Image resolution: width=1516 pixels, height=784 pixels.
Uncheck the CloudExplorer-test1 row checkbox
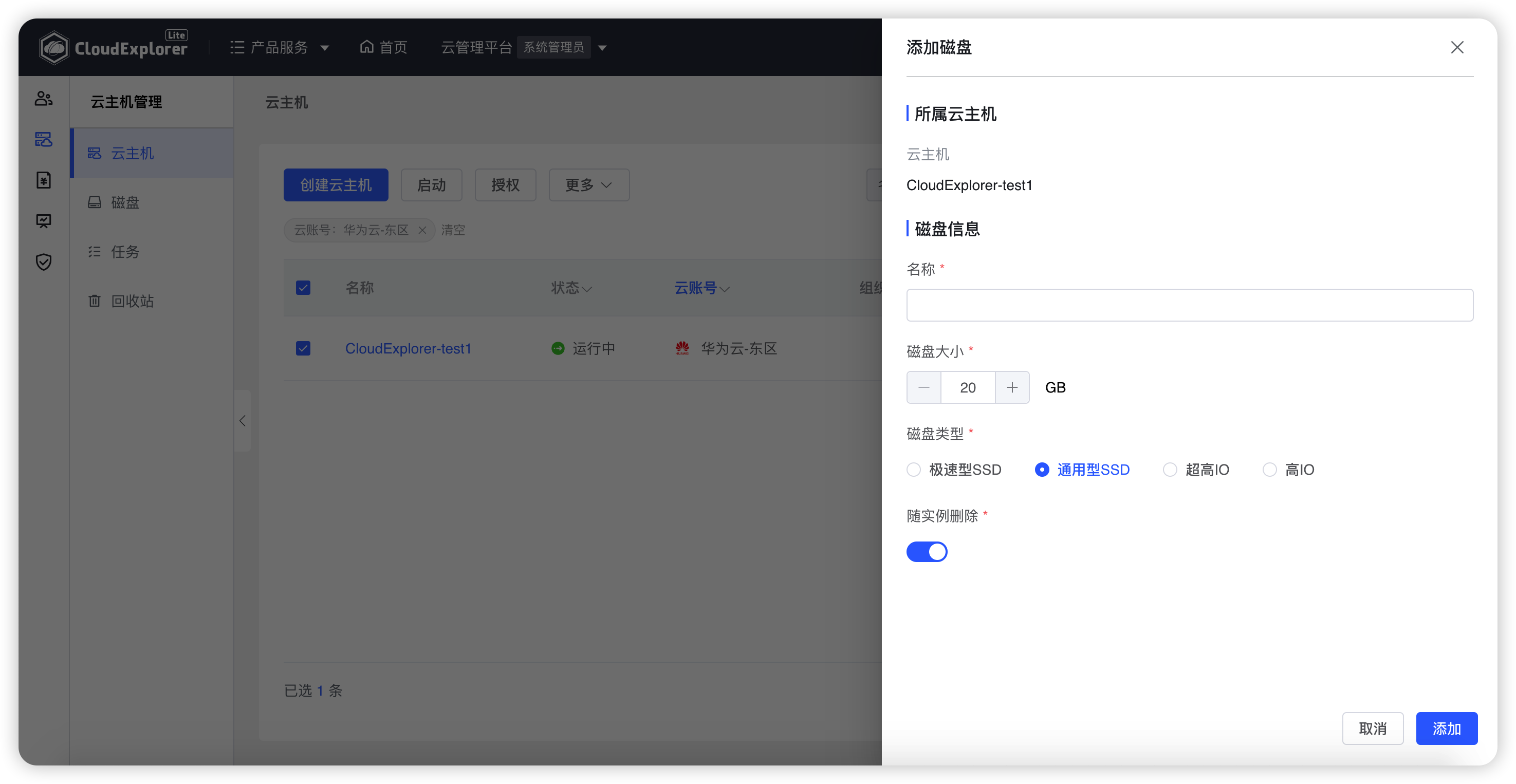pos(303,348)
